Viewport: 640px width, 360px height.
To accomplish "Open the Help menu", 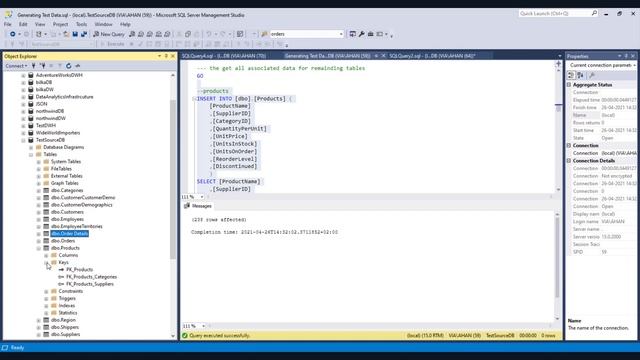I will (x=125, y=24).
